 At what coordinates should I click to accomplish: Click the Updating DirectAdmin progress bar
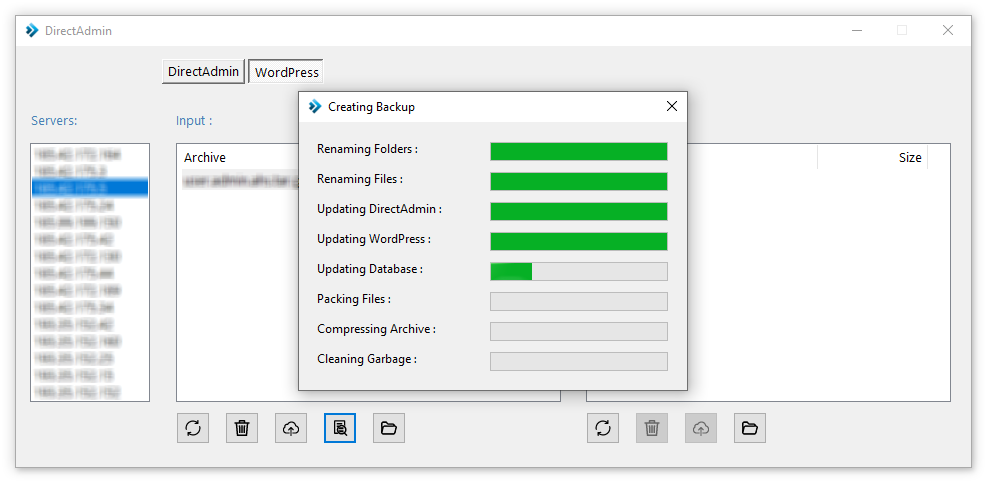coord(578,212)
